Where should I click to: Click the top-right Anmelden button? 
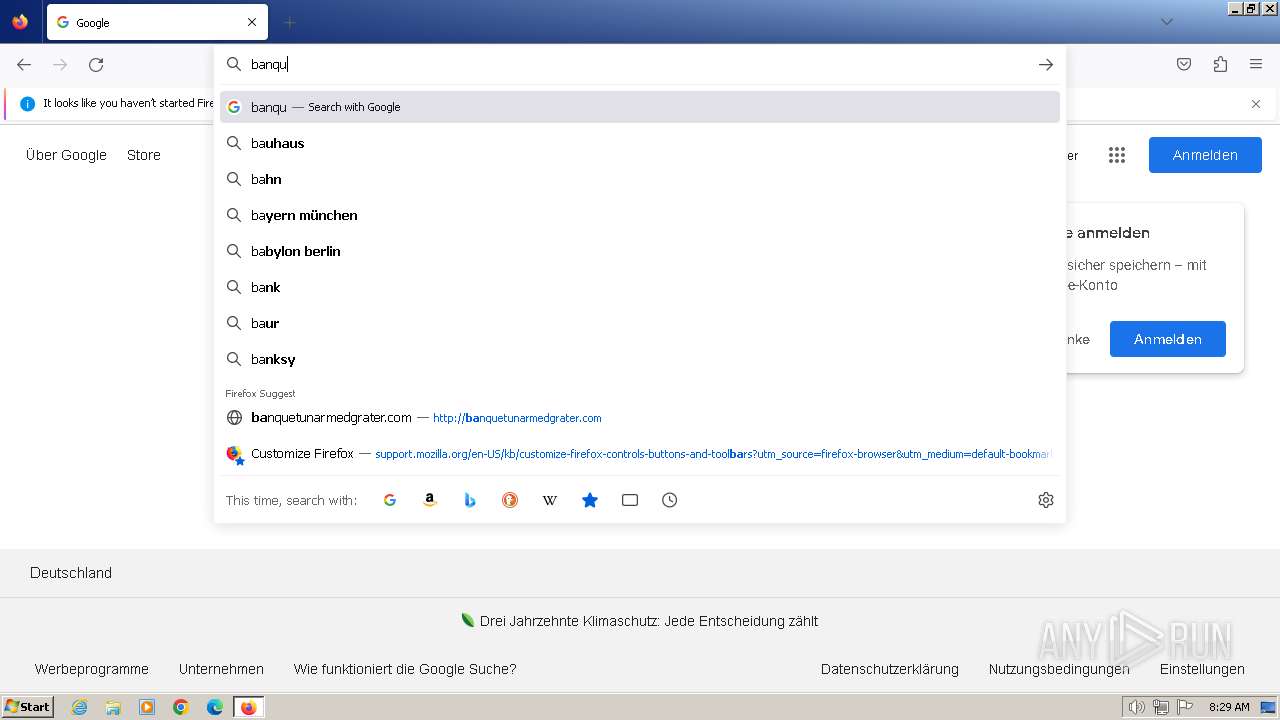[x=1205, y=155]
